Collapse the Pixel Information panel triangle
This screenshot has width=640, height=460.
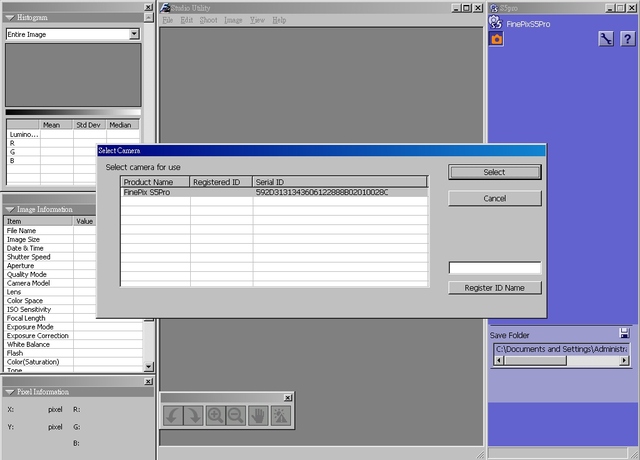pyautogui.click(x=9, y=392)
